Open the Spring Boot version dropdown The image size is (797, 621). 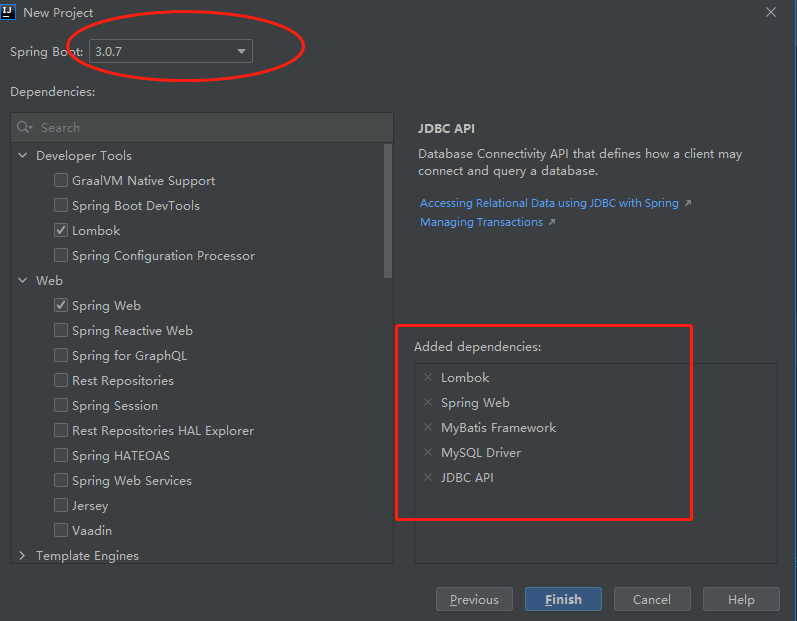pyautogui.click(x=241, y=51)
